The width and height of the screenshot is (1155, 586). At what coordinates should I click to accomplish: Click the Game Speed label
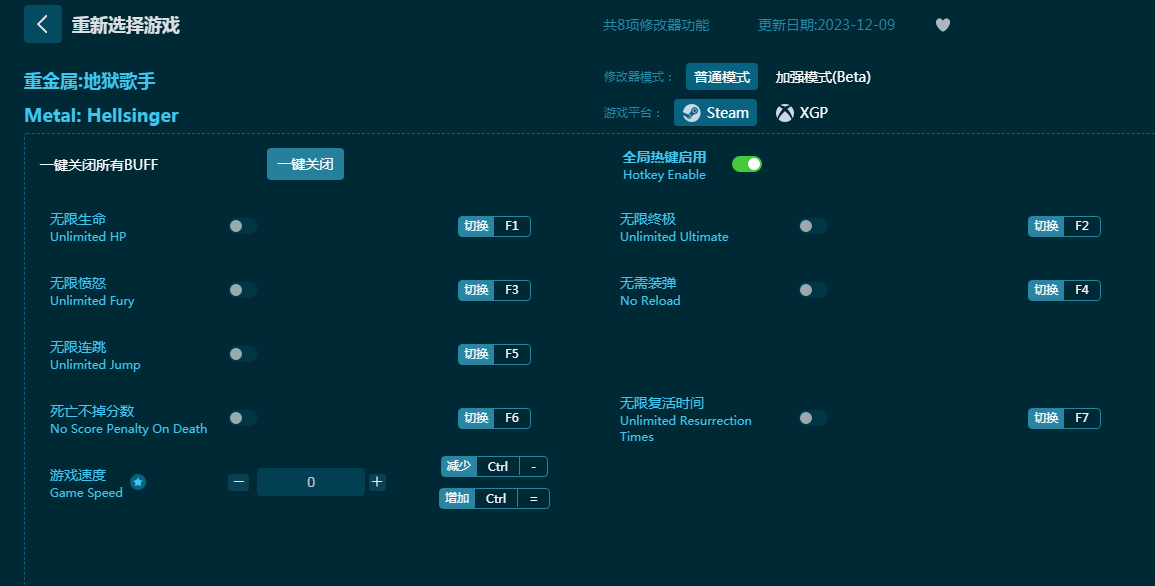(x=86, y=493)
